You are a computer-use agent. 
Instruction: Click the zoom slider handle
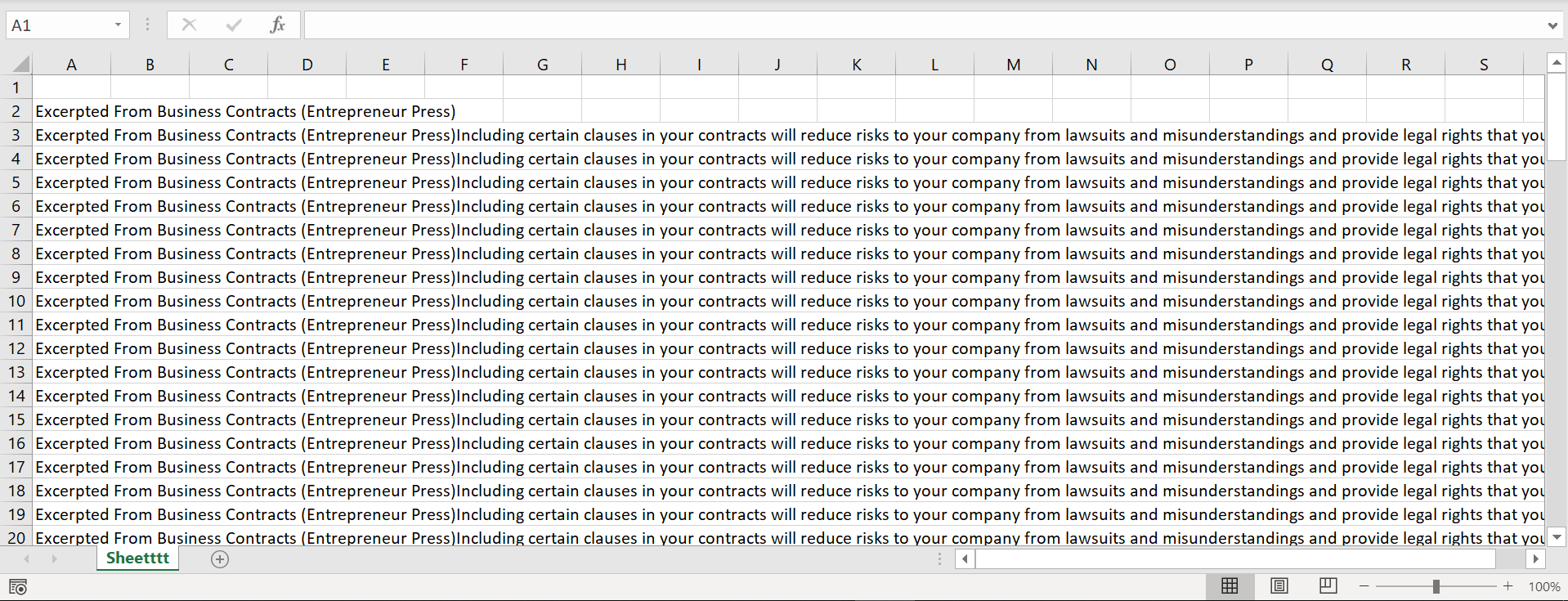pos(1436,586)
